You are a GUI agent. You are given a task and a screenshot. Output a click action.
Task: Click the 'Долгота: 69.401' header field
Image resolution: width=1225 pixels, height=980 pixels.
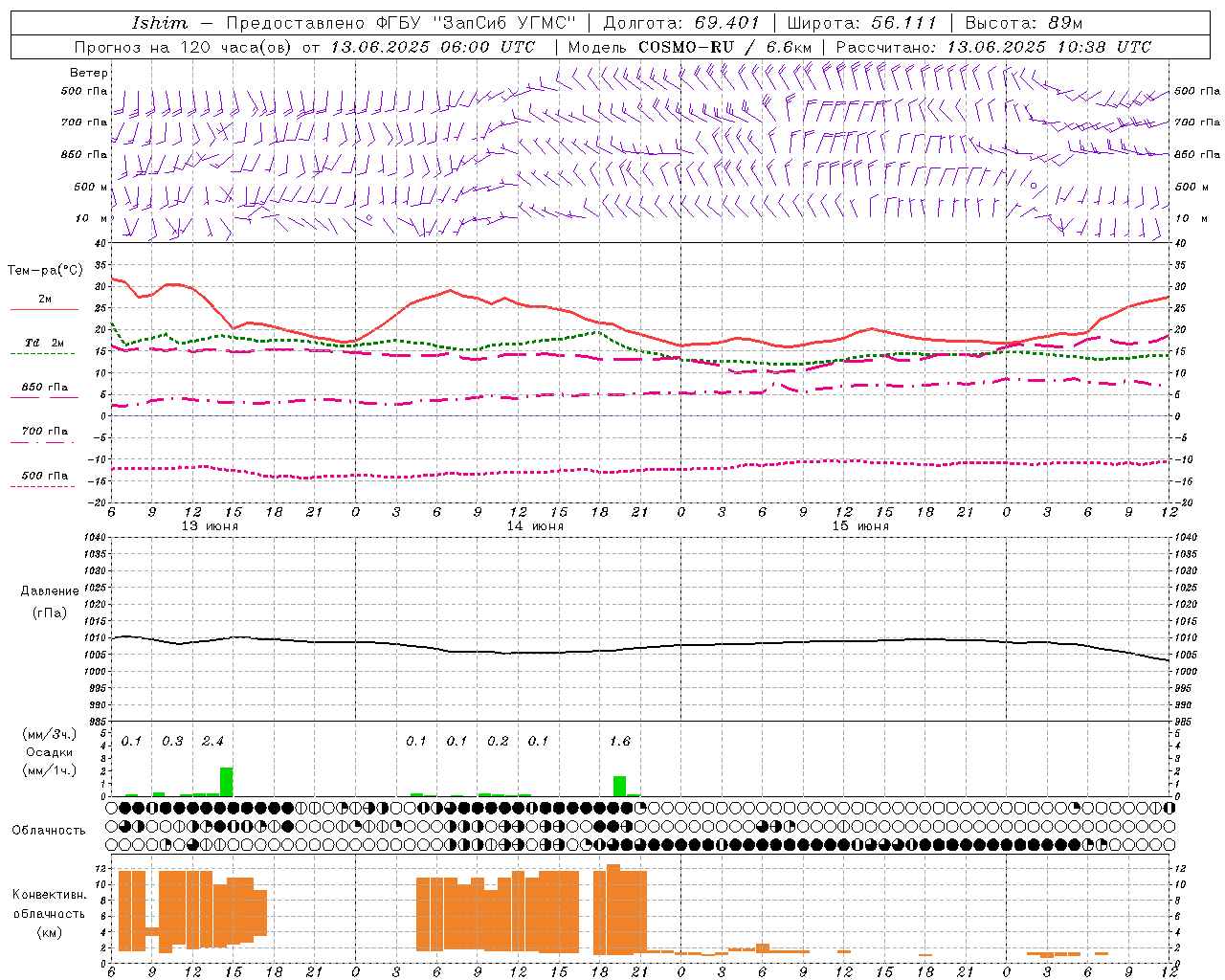tap(681, 23)
